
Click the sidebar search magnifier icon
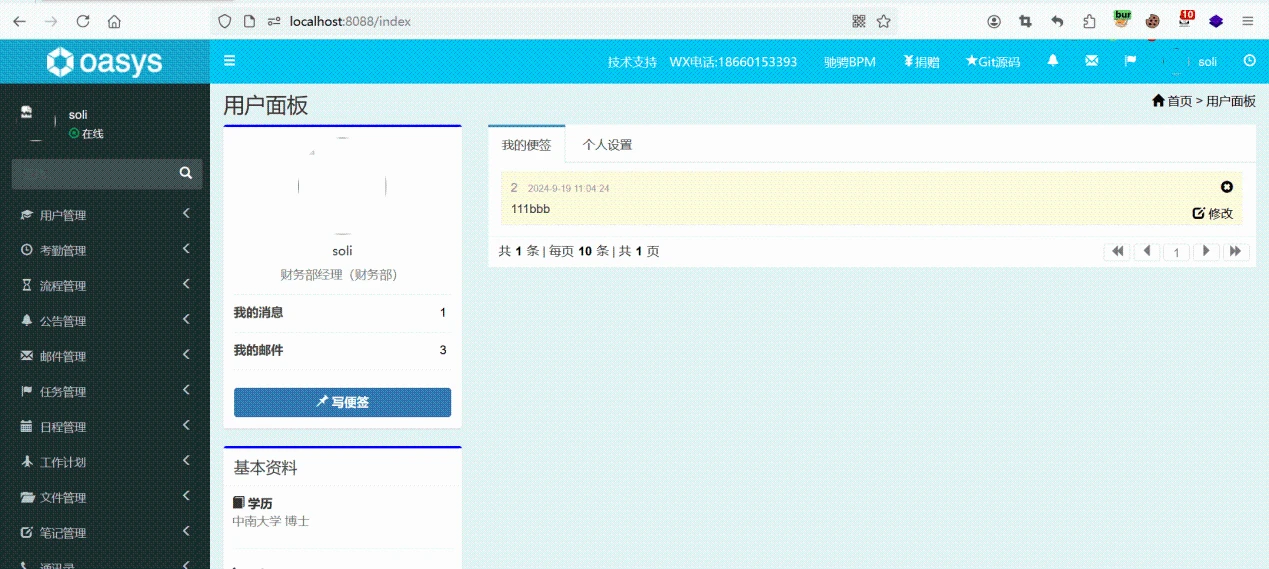point(186,174)
